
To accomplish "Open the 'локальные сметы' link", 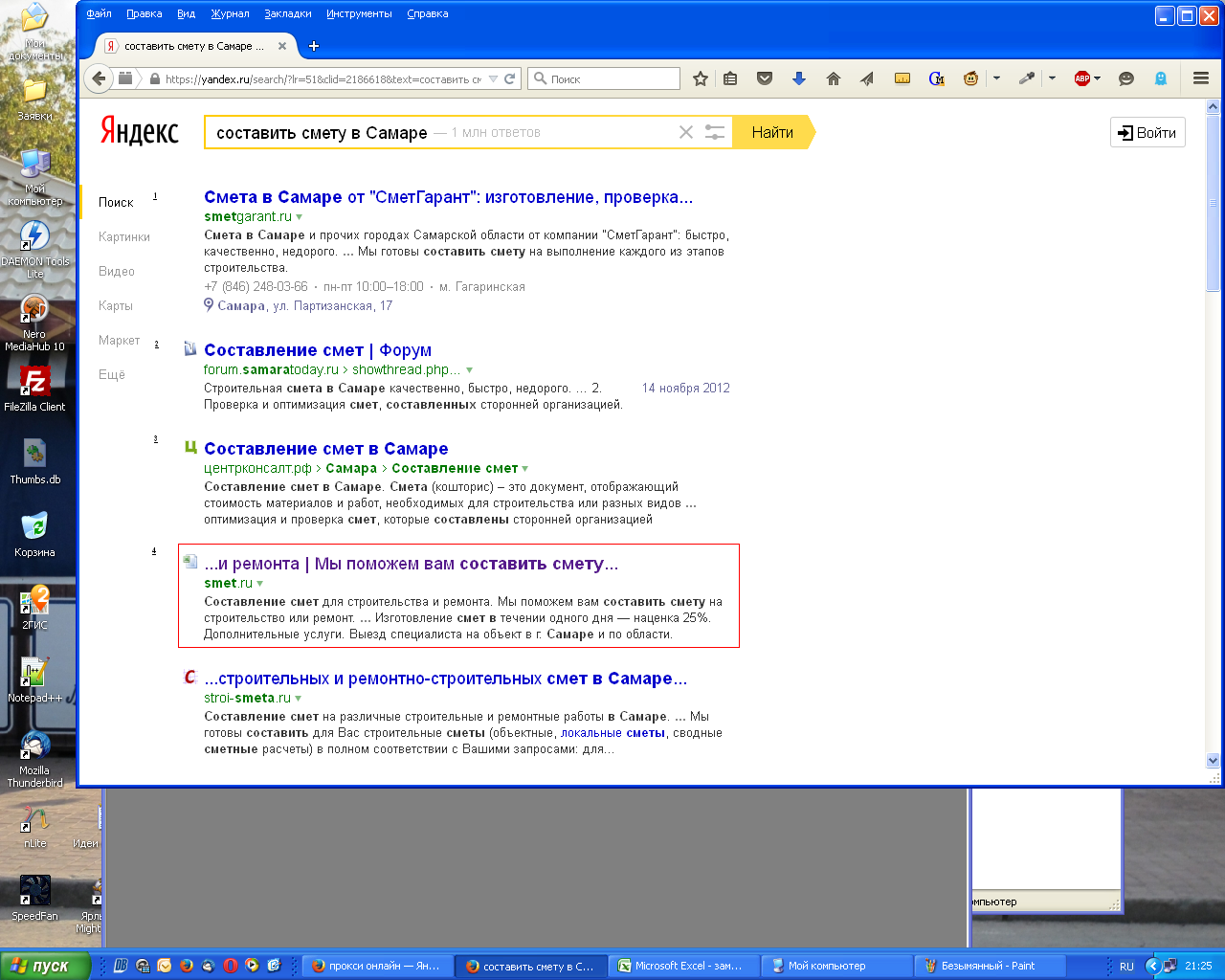I will click(612, 733).
